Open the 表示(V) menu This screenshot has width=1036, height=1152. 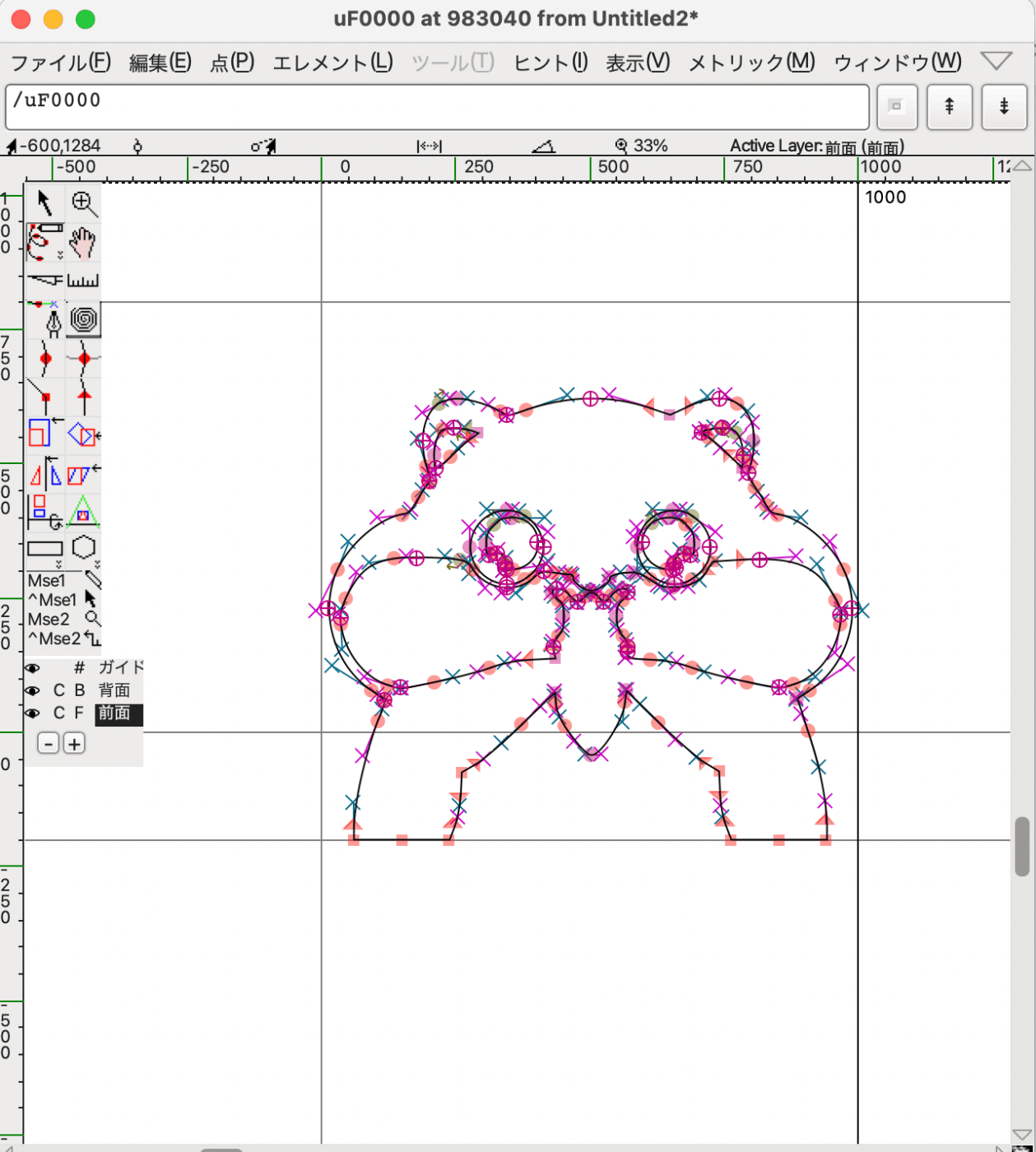[x=638, y=63]
